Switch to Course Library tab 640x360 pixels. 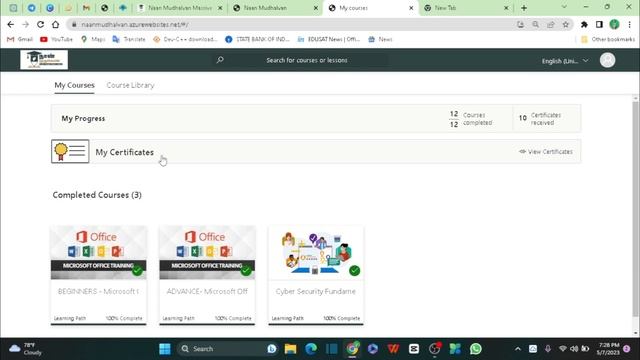130,85
